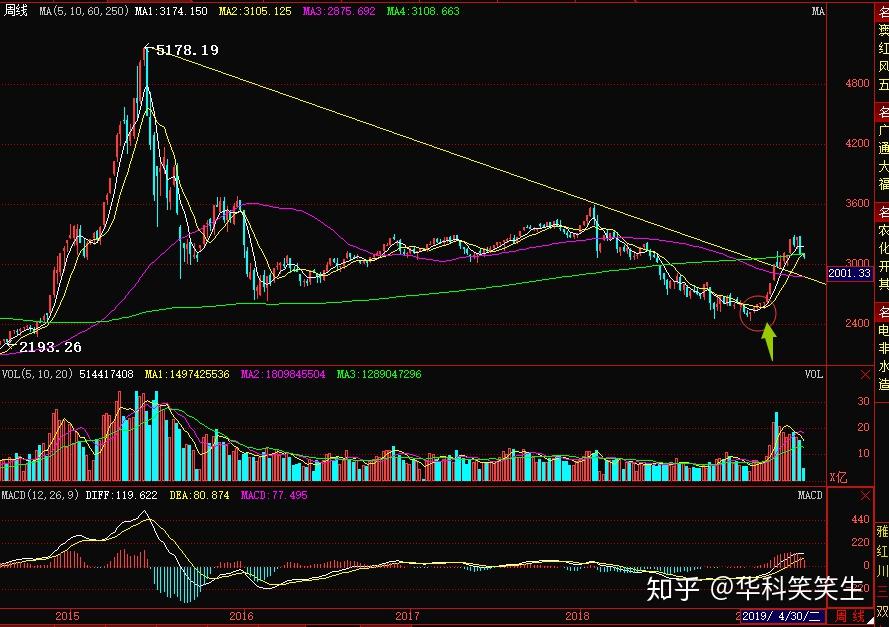The image size is (889, 627).
Task: Select the 周线 period label at top left
Action: point(17,11)
